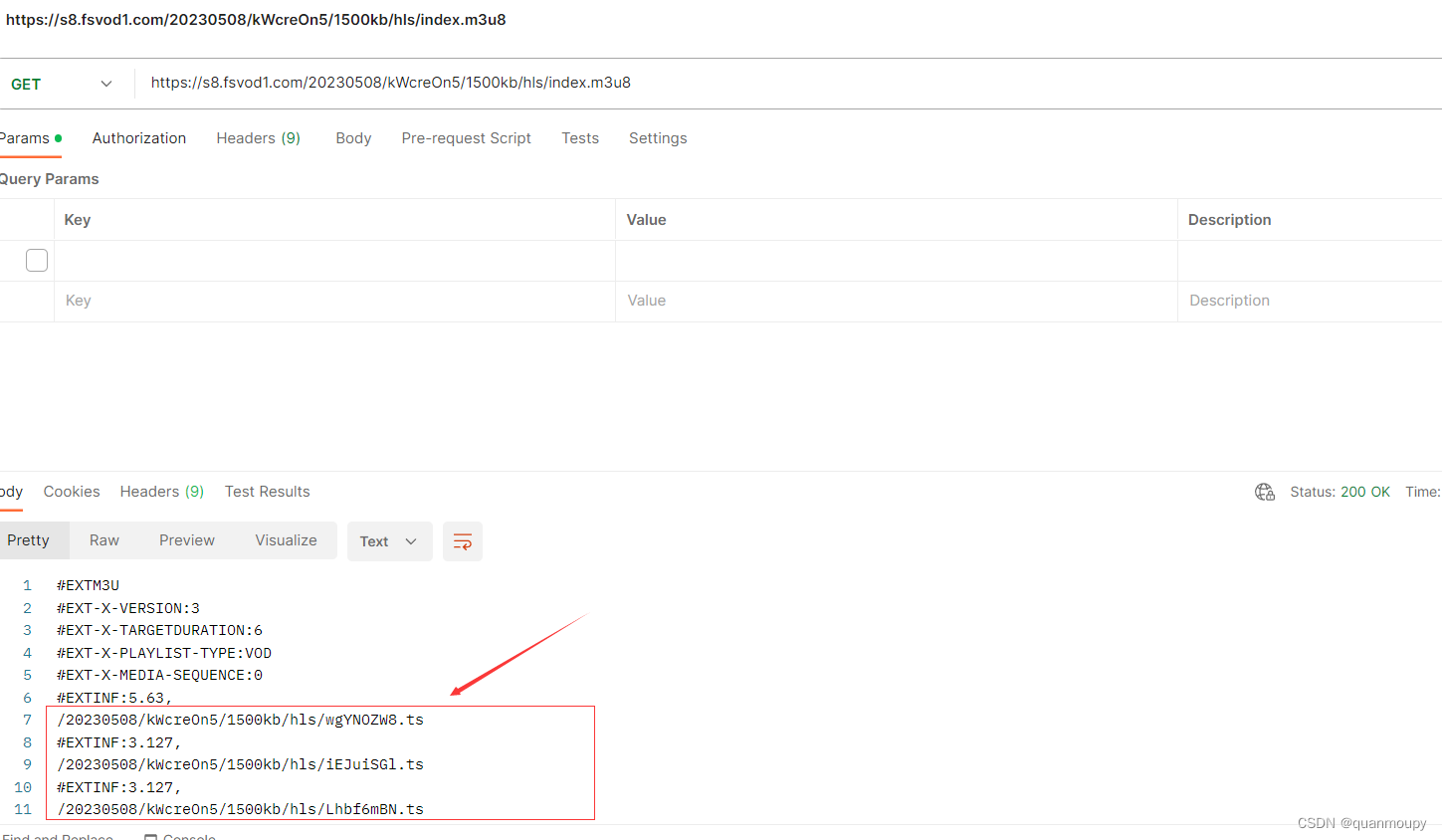The height and width of the screenshot is (840, 1442).
Task: Click the iEJuiSGl.ts segment path line
Action: pyautogui.click(x=241, y=764)
